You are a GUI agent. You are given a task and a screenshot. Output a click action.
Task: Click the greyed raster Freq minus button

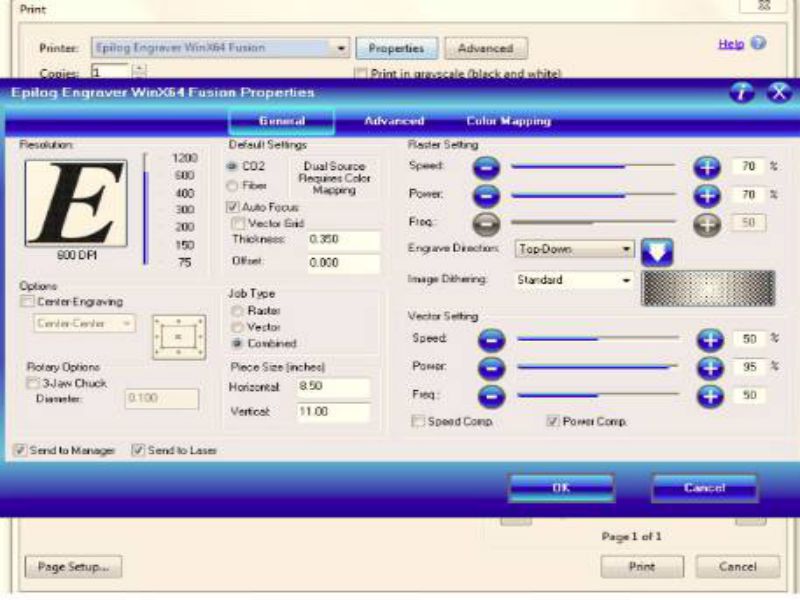(x=486, y=224)
